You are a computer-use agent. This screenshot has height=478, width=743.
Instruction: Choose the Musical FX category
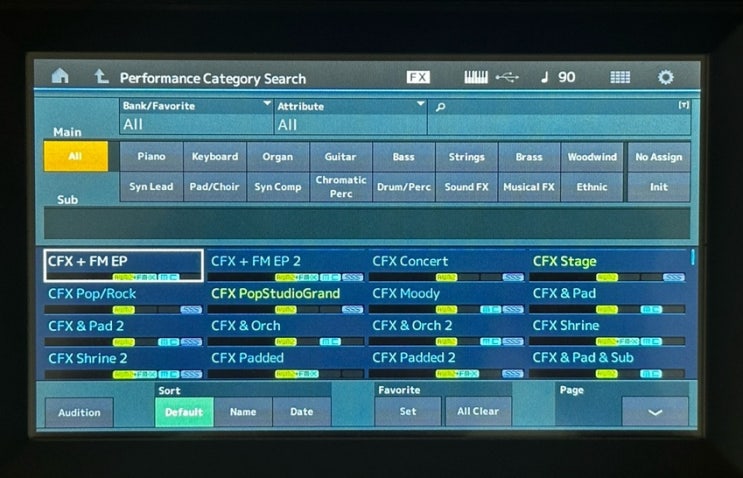click(529, 187)
